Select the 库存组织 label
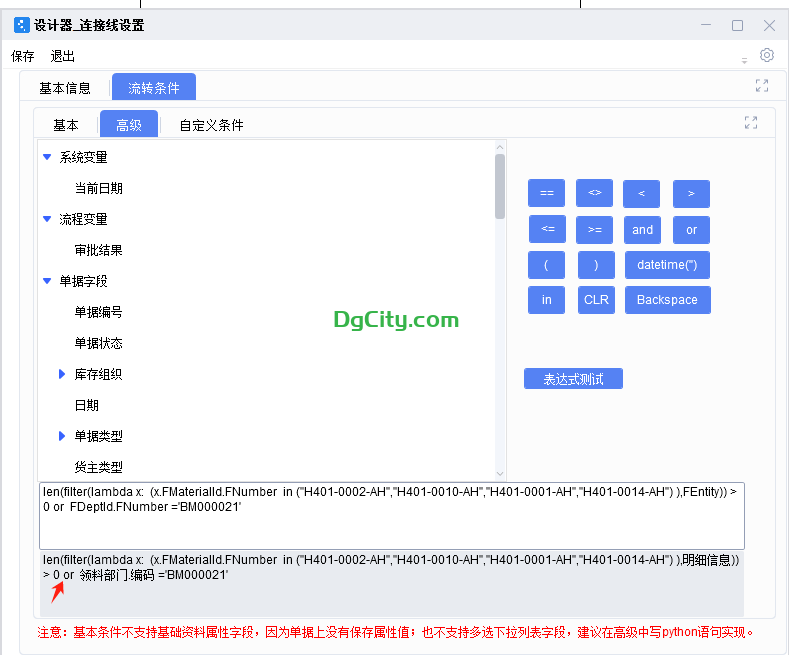789x655 pixels. (x=99, y=374)
